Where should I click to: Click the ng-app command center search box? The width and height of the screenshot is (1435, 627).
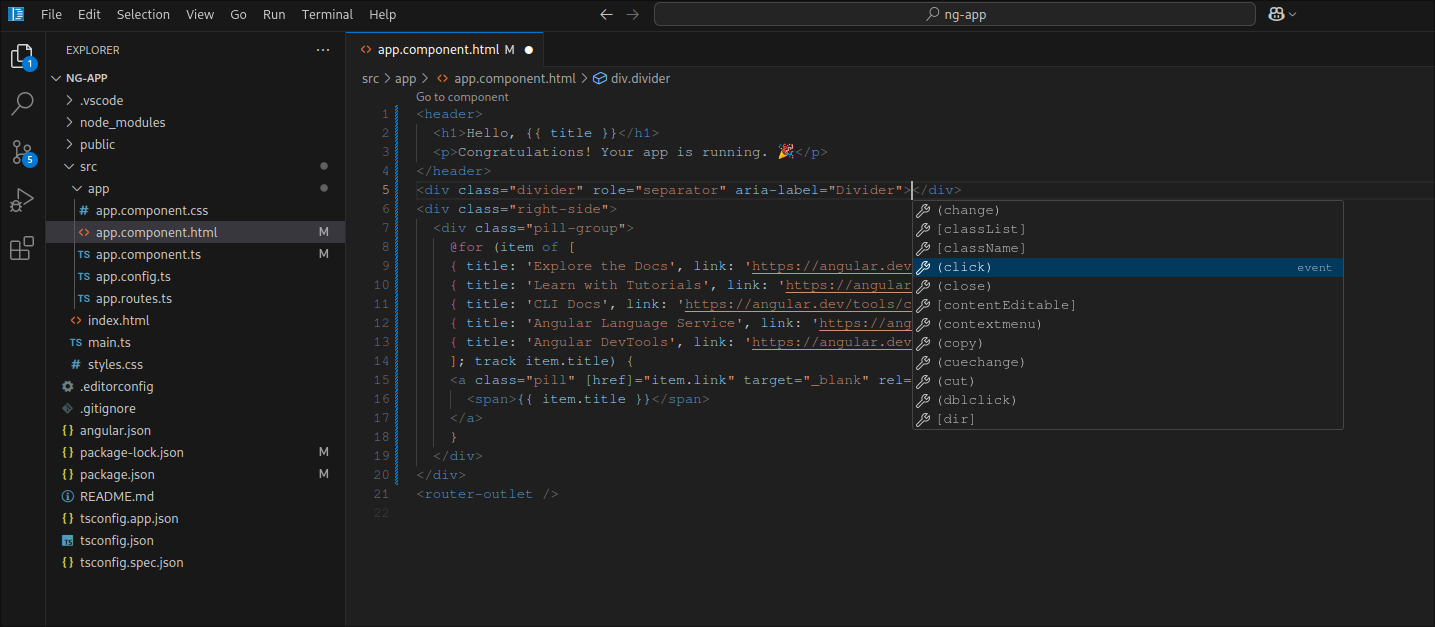tap(955, 14)
